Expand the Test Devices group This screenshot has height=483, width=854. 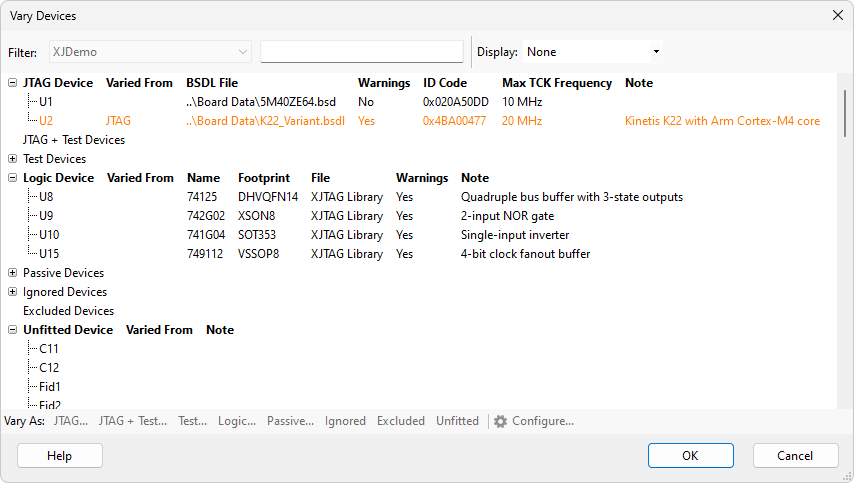(12, 159)
